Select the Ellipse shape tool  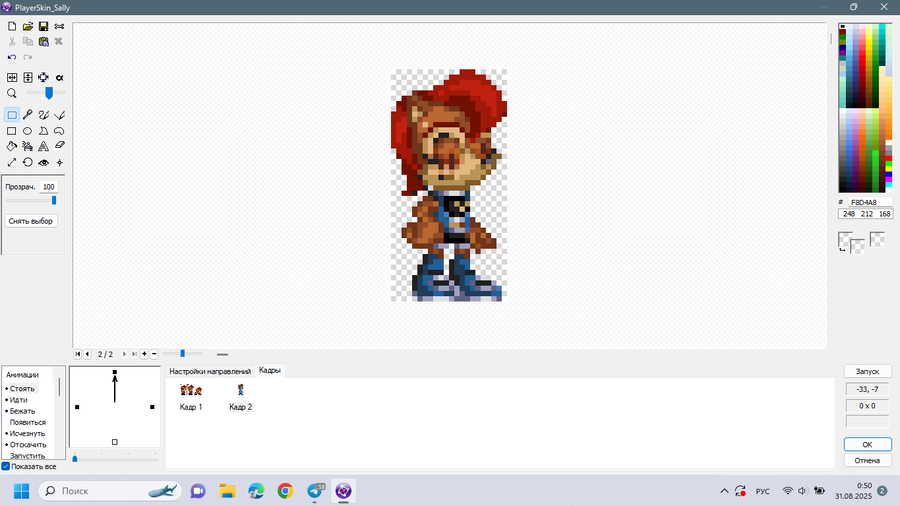click(x=28, y=131)
